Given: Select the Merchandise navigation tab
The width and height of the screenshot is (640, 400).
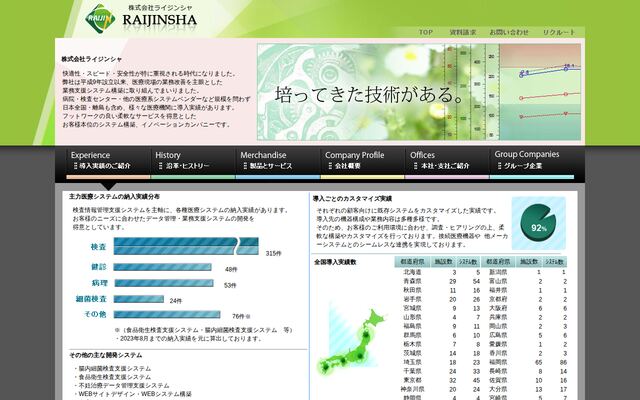Looking at the screenshot, I should (278, 163).
